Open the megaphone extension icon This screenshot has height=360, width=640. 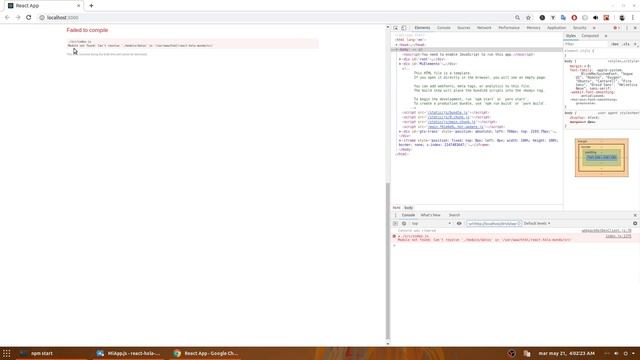[x=596, y=18]
